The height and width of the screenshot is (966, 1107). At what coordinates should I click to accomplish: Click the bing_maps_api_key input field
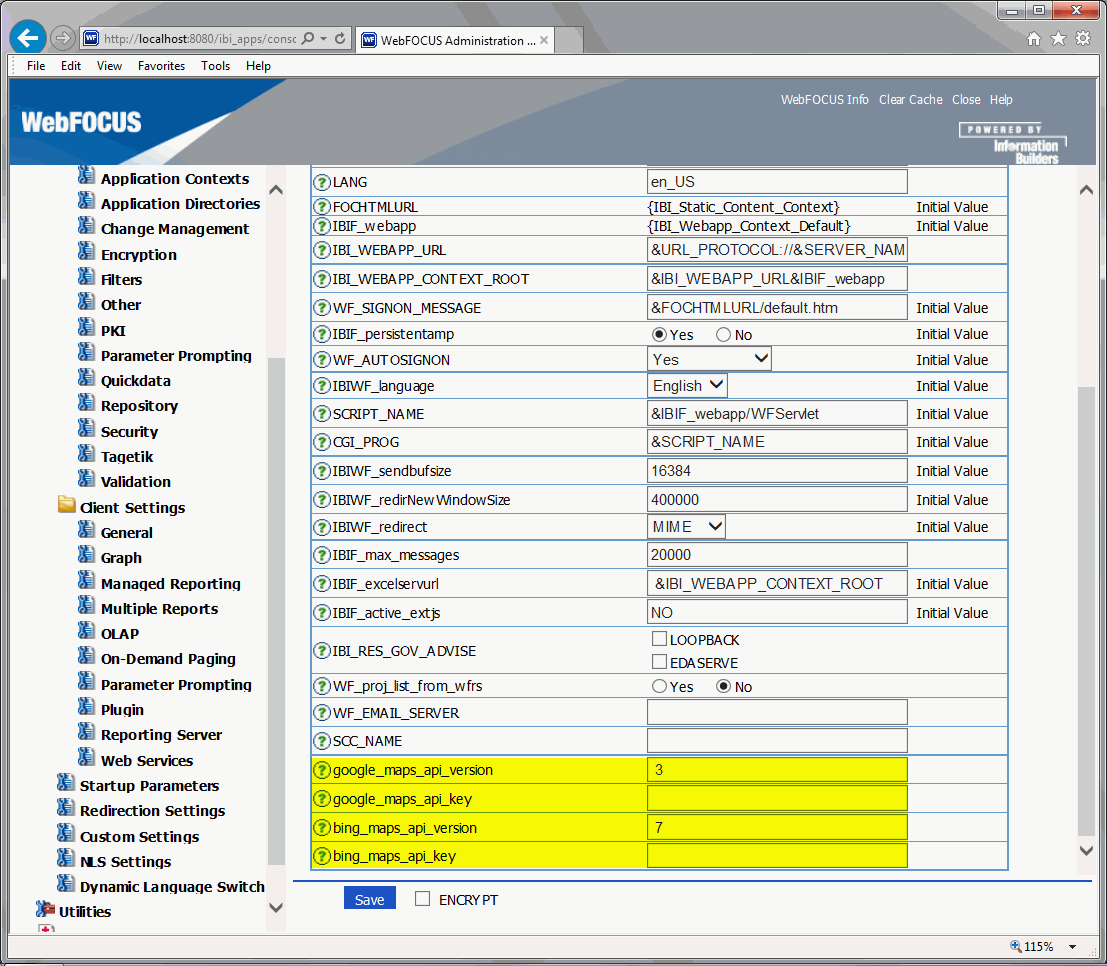pos(777,856)
